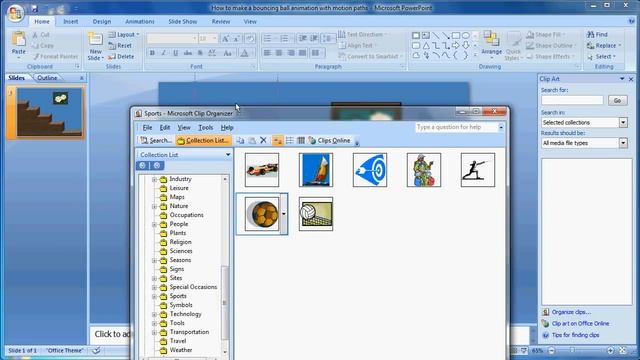Open the dropdown arrow beside the soccer ball clip

coord(284,214)
